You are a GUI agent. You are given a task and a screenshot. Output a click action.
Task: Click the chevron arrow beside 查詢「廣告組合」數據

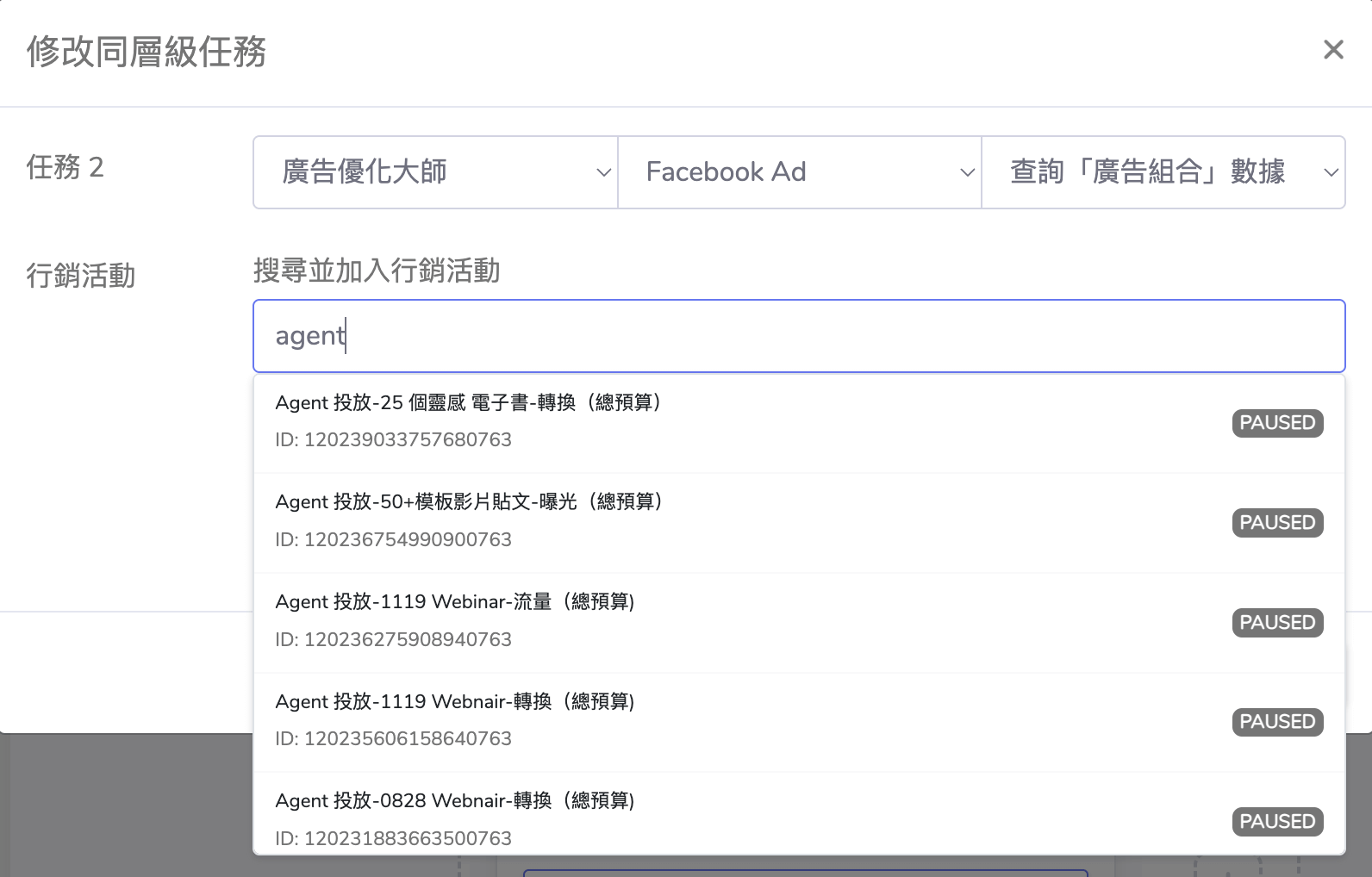coord(1331,173)
